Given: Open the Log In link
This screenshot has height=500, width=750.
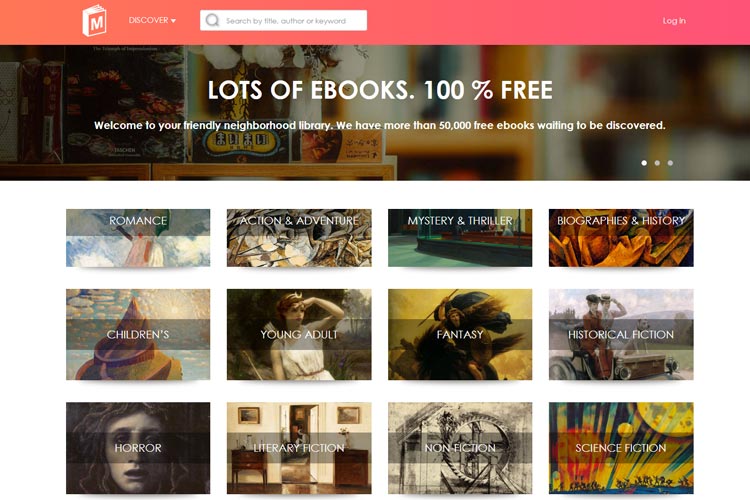Looking at the screenshot, I should pos(674,21).
